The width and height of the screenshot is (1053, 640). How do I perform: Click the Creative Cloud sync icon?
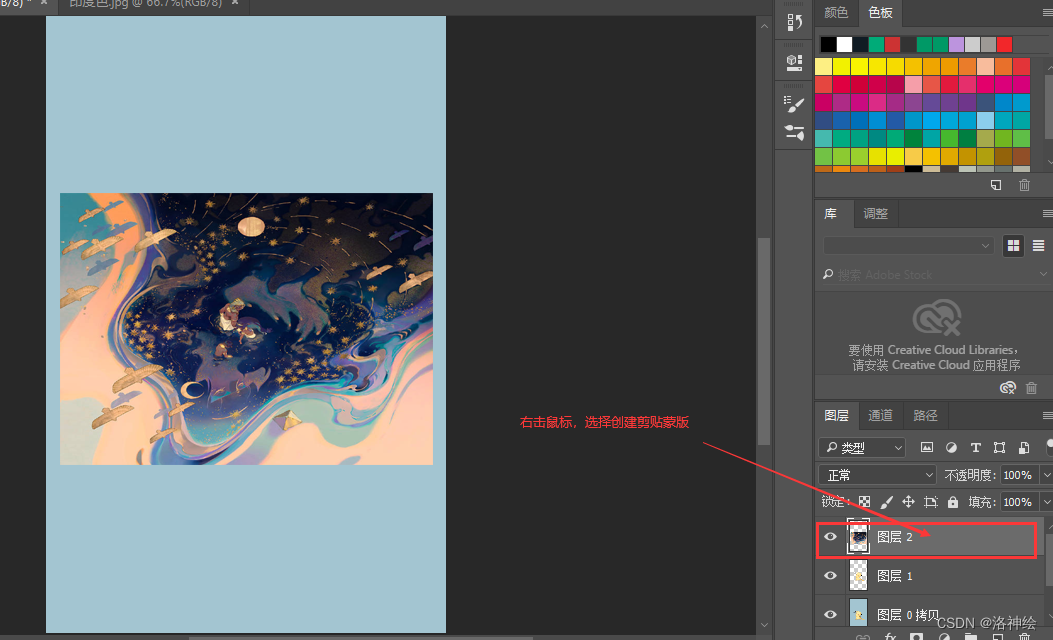coord(1007,387)
